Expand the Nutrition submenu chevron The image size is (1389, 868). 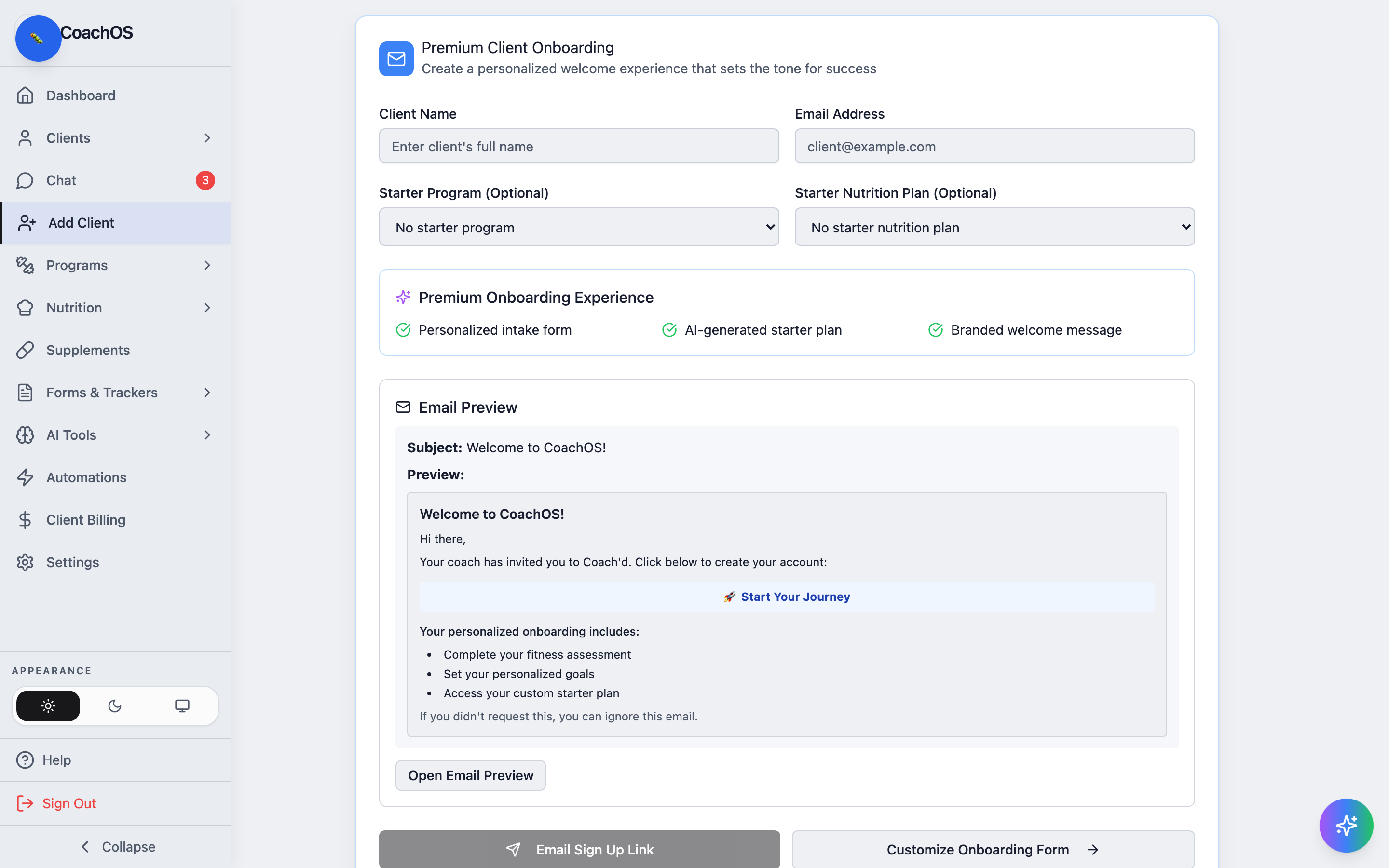pyautogui.click(x=207, y=308)
